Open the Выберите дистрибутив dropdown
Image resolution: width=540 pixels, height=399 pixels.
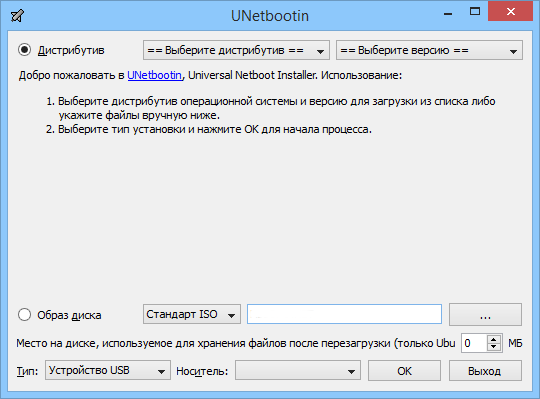point(236,50)
